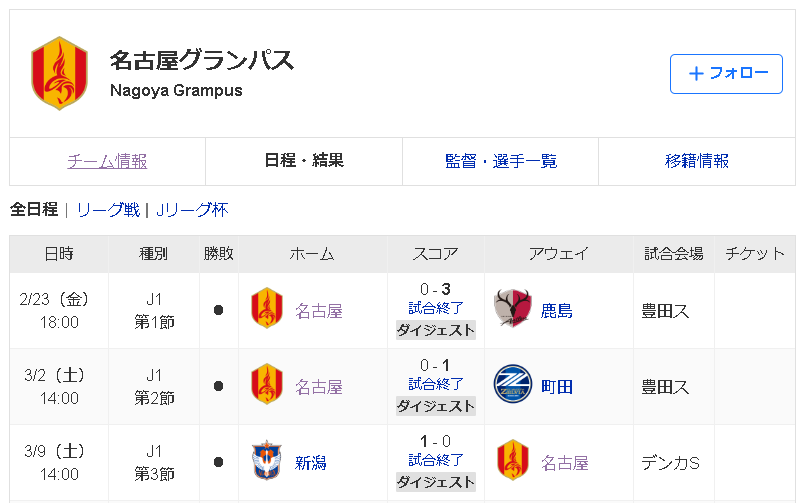Select the 全日程 schedule filter
Screen dimensions: 798x503
(33, 210)
